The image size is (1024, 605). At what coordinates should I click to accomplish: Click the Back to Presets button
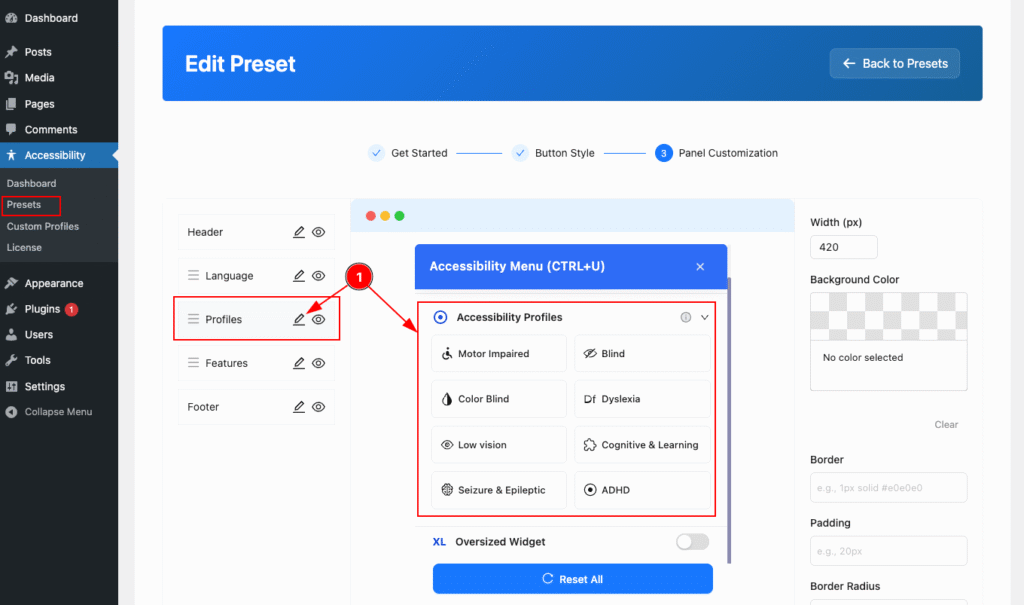tap(894, 63)
